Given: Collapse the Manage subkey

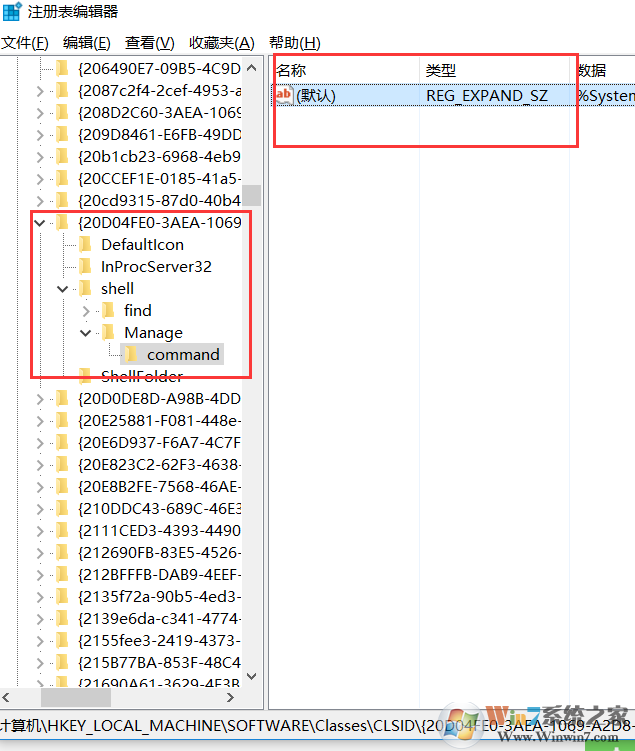Looking at the screenshot, I should pyautogui.click(x=86, y=333).
